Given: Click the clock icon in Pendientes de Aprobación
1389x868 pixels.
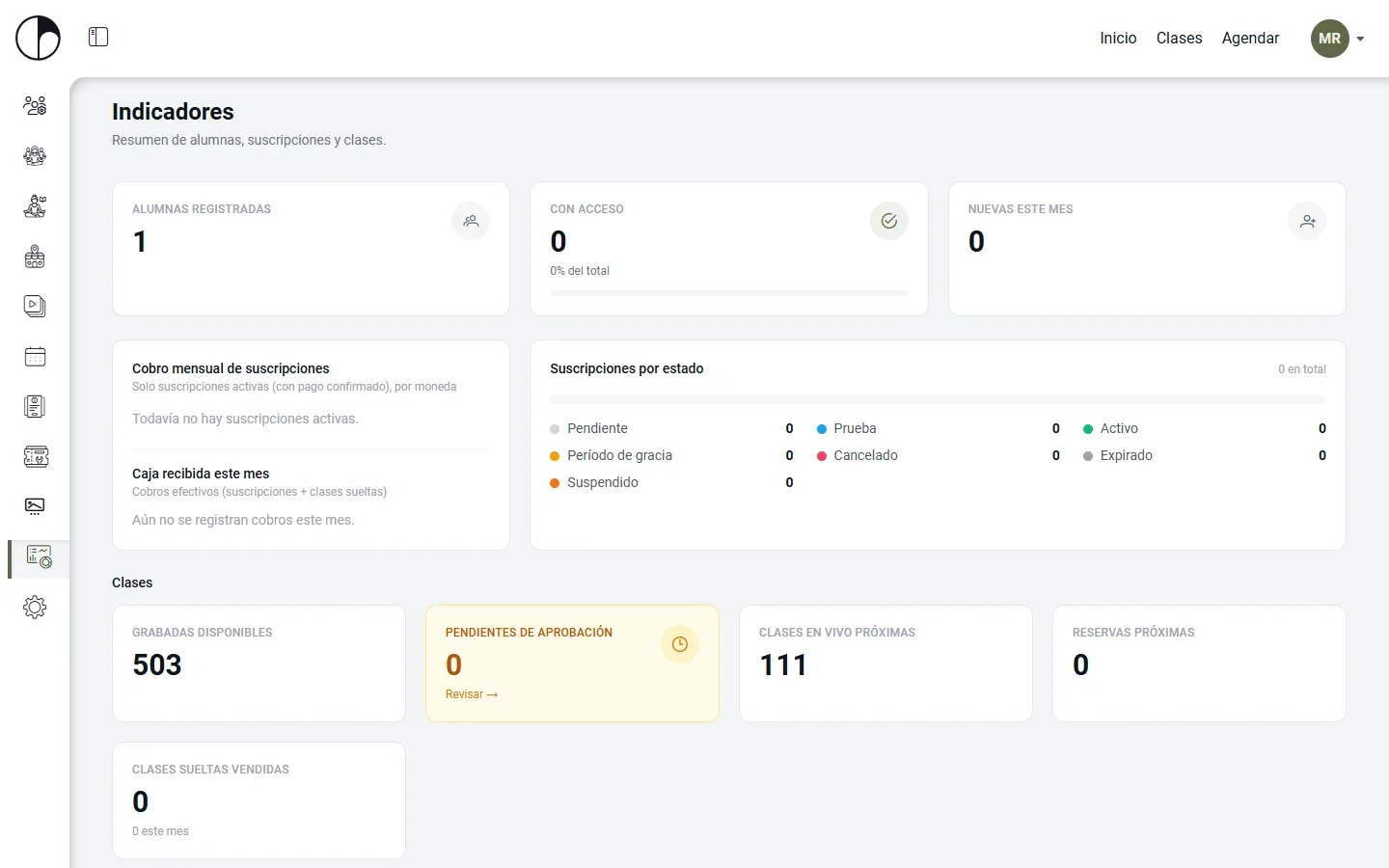Looking at the screenshot, I should 680,644.
